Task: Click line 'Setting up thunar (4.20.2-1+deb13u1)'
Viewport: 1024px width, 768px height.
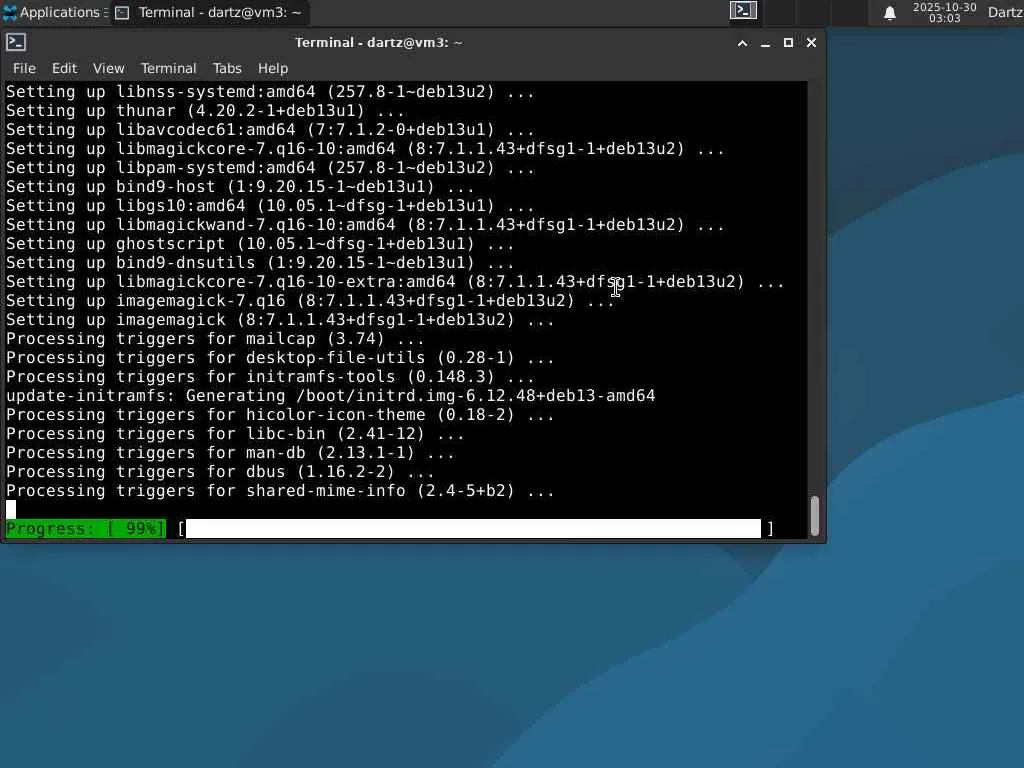Action: (x=205, y=111)
